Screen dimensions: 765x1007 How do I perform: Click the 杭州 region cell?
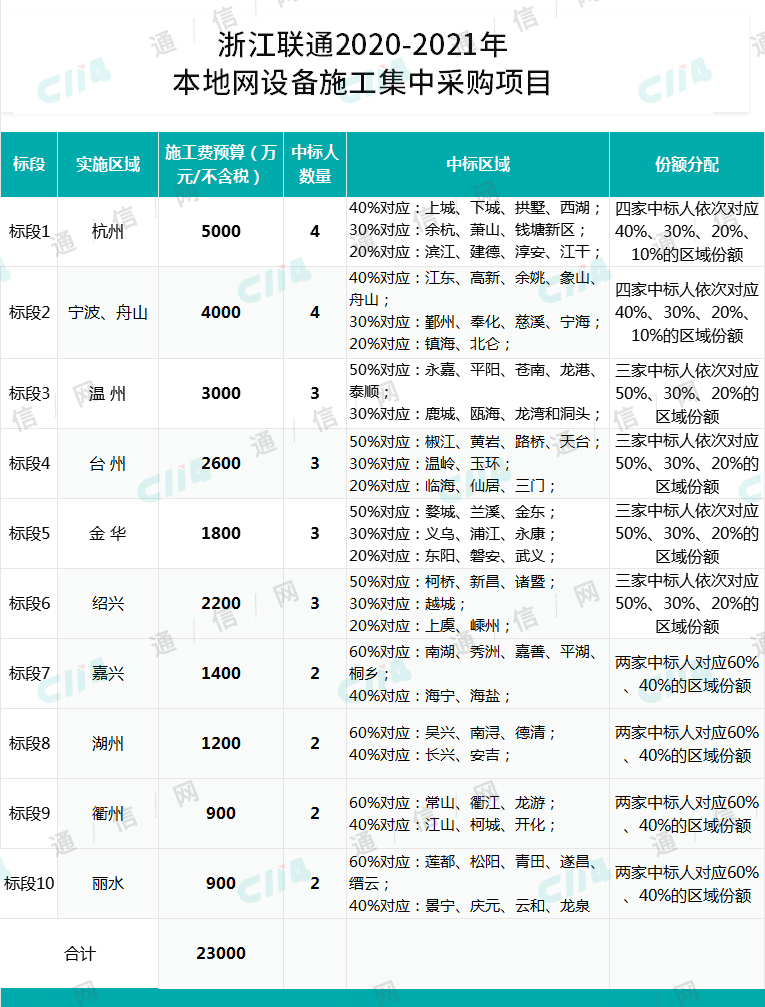[x=108, y=231]
